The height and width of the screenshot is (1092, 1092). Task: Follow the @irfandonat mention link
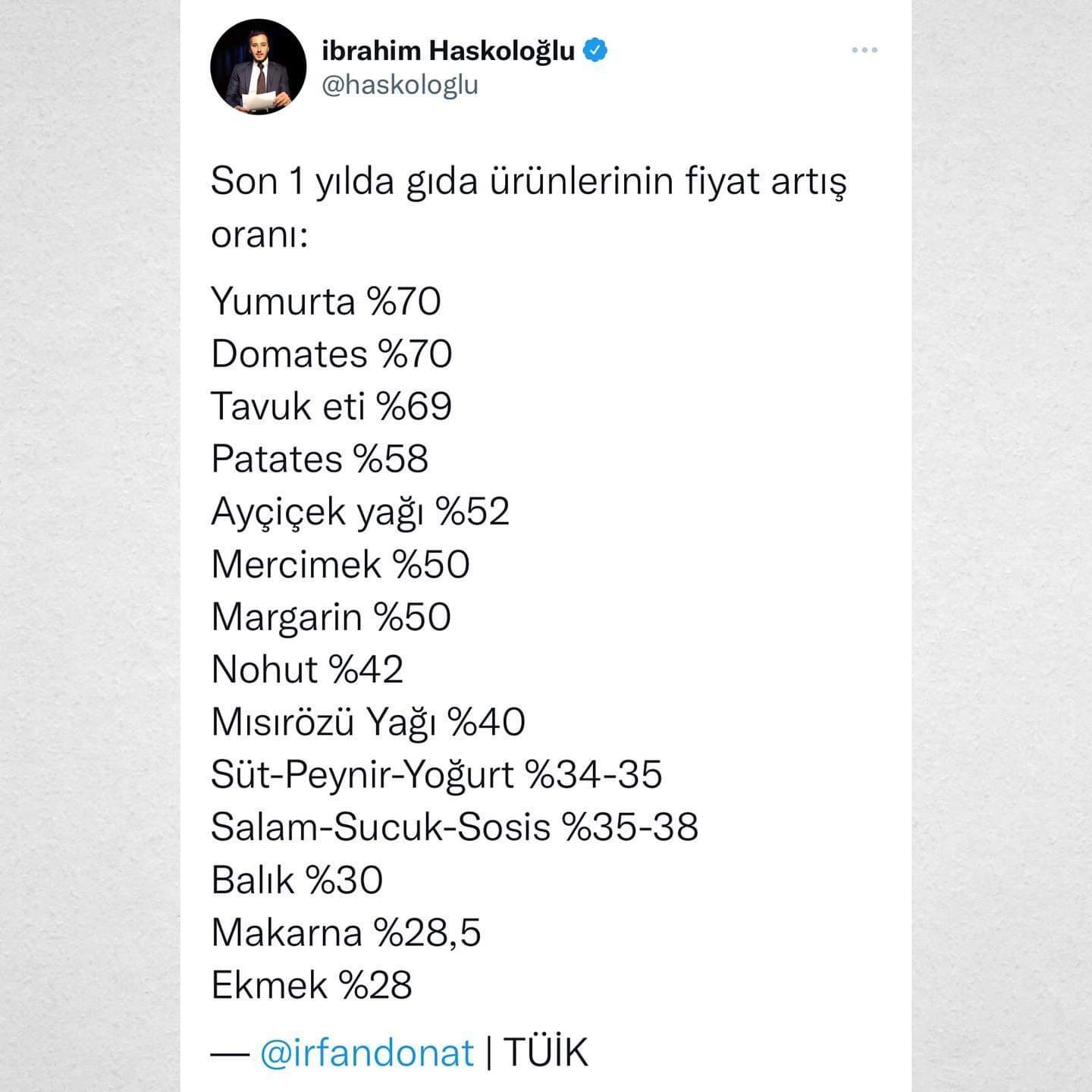click(x=367, y=1053)
